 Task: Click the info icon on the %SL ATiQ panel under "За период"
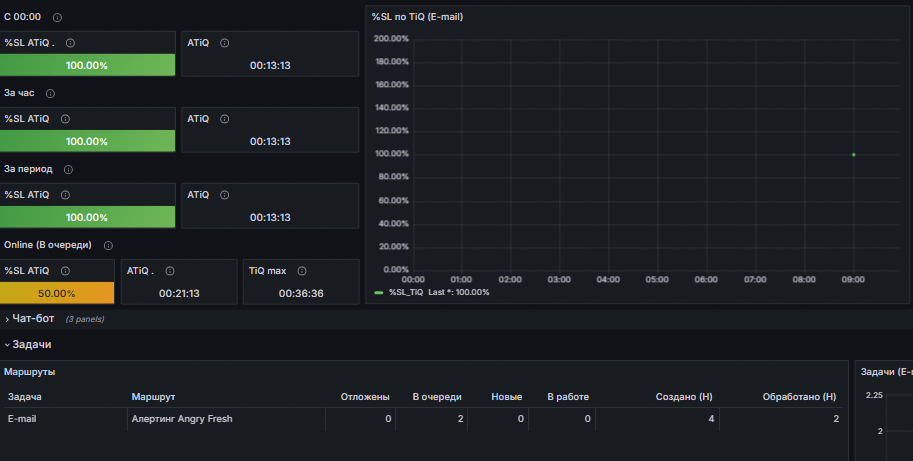tap(66, 195)
